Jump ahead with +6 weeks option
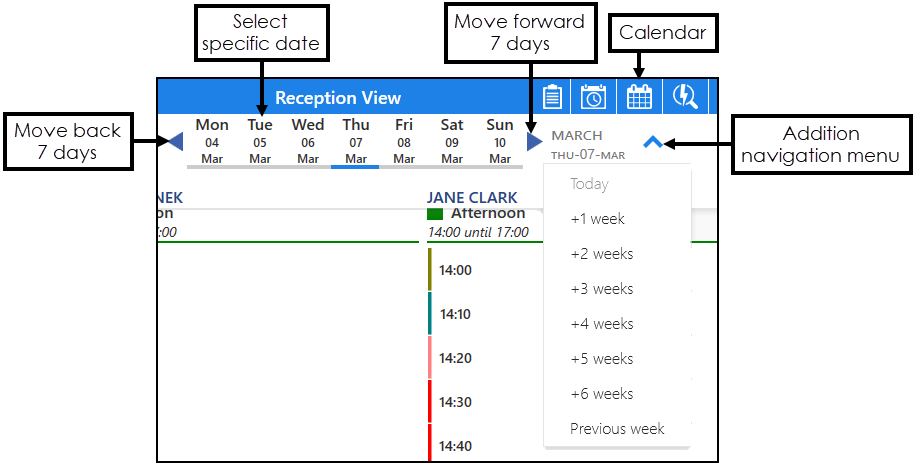The height and width of the screenshot is (463, 915). 601,394
